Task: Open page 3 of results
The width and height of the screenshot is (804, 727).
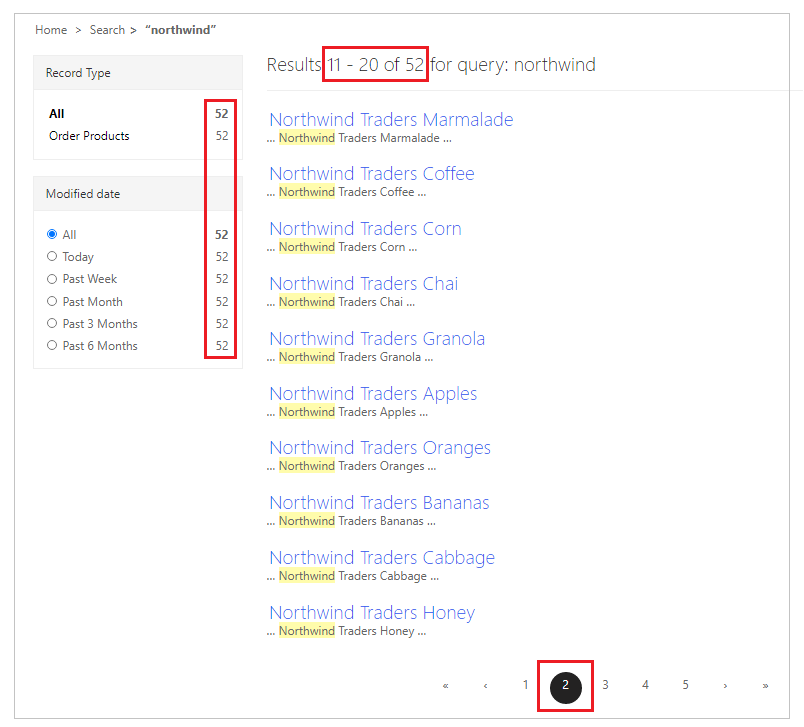Action: (606, 685)
